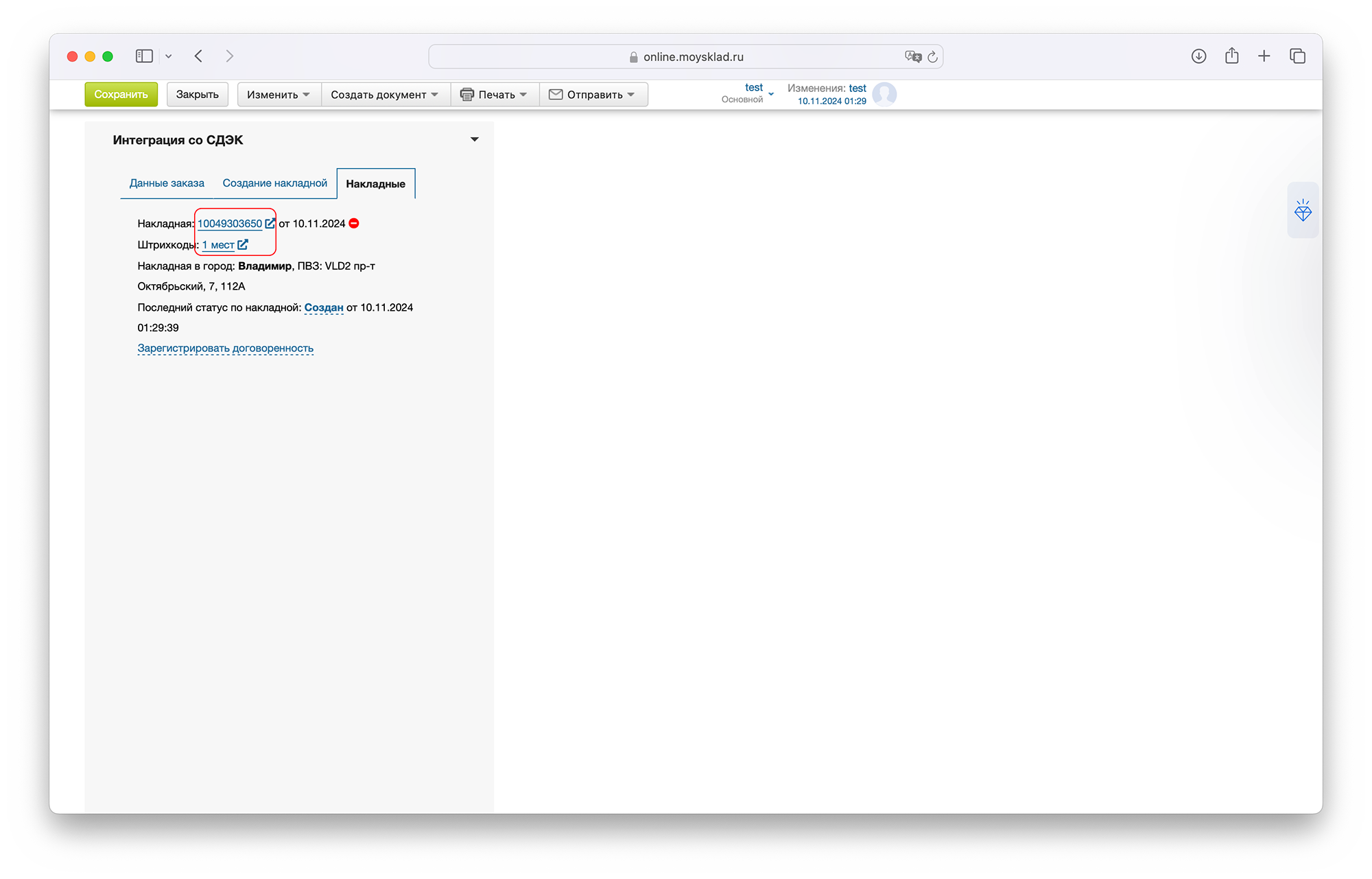Switch to the Данные заказа tab
1372x879 pixels.
tap(167, 183)
